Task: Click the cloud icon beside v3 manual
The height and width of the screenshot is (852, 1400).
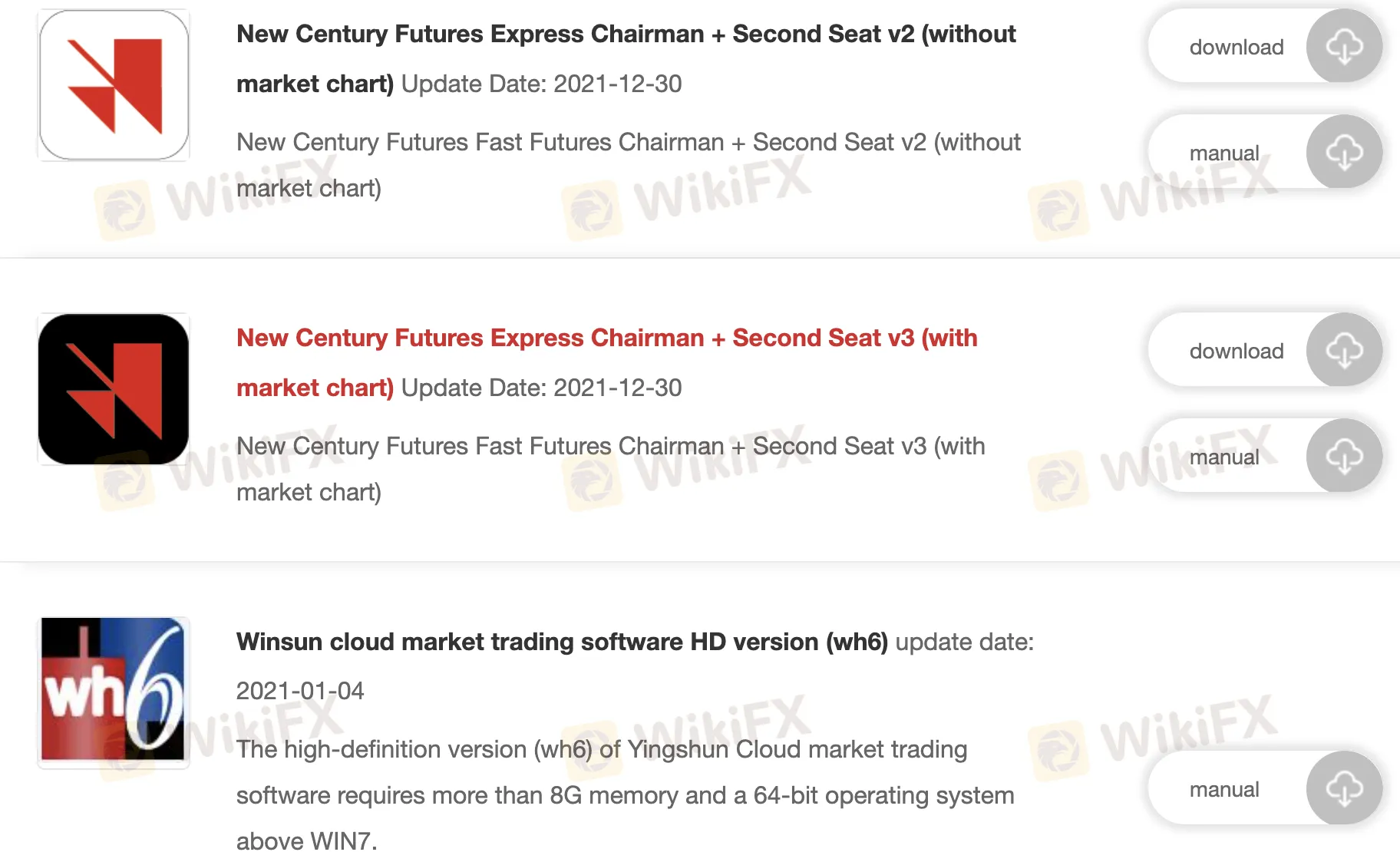Action: click(1344, 455)
